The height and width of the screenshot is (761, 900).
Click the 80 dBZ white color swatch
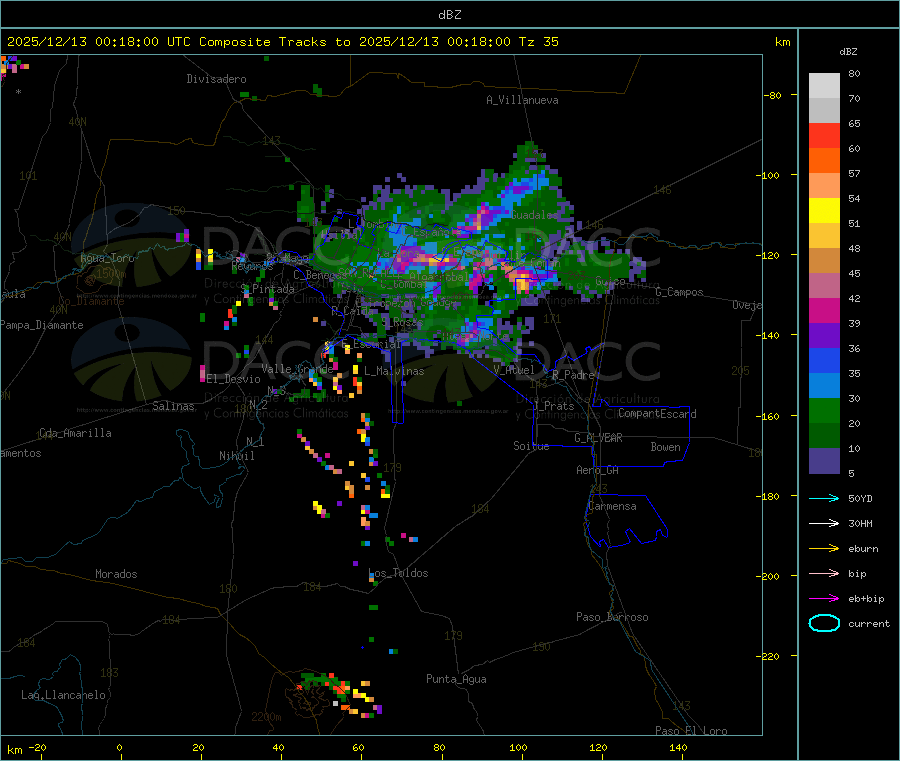coord(824,86)
